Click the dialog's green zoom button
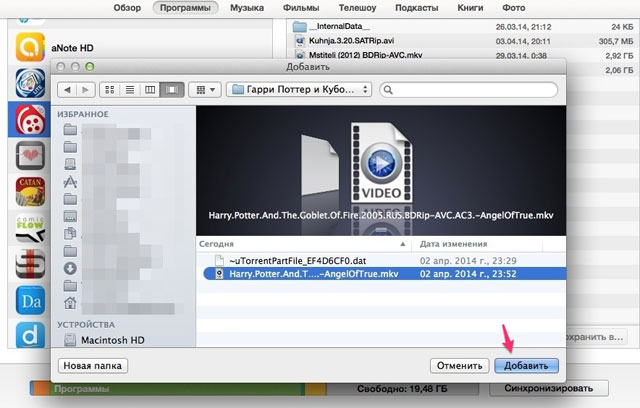This screenshot has height=408, width=640. point(90,67)
